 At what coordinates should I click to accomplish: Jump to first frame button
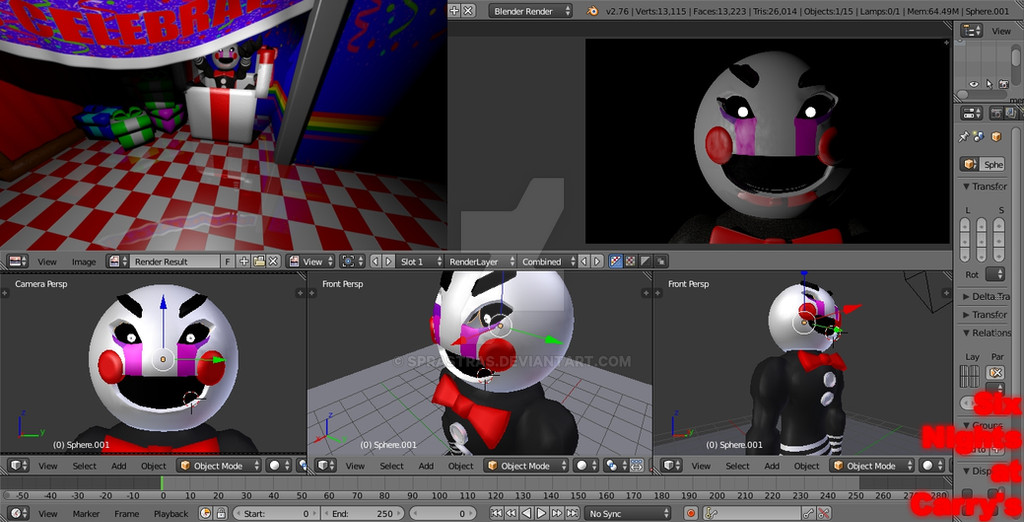[496, 514]
